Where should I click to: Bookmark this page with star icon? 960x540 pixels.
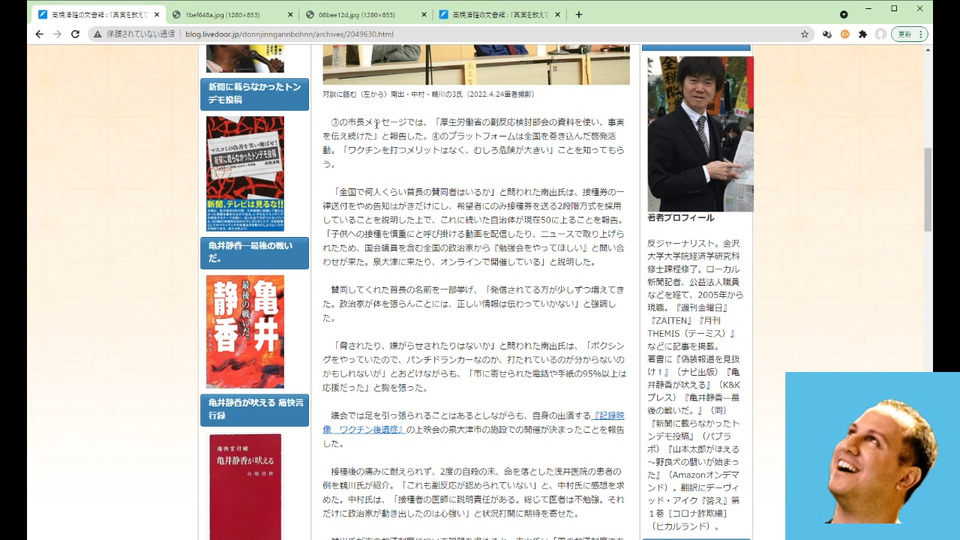(804, 34)
